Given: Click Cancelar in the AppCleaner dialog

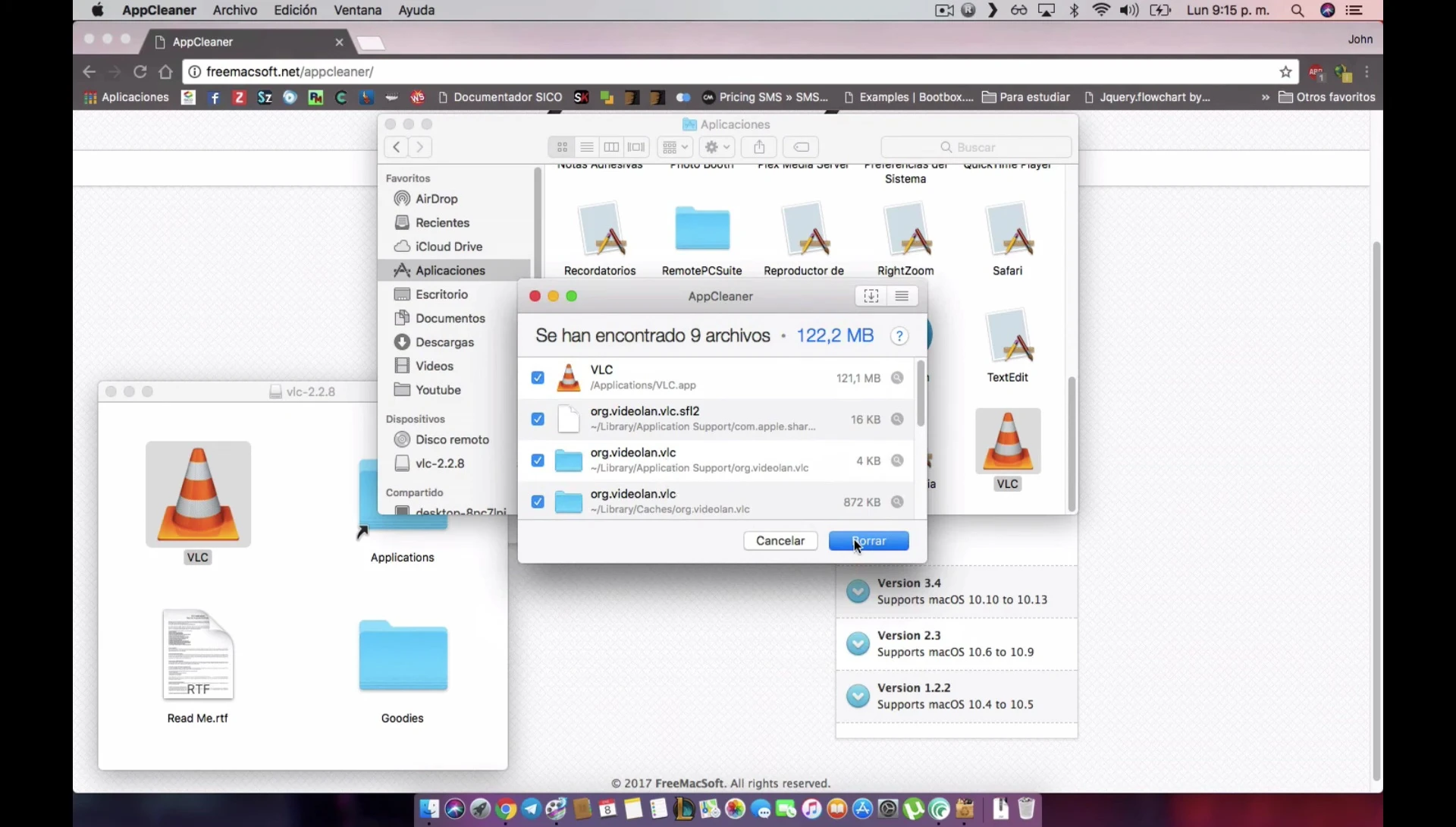Looking at the screenshot, I should click(780, 541).
